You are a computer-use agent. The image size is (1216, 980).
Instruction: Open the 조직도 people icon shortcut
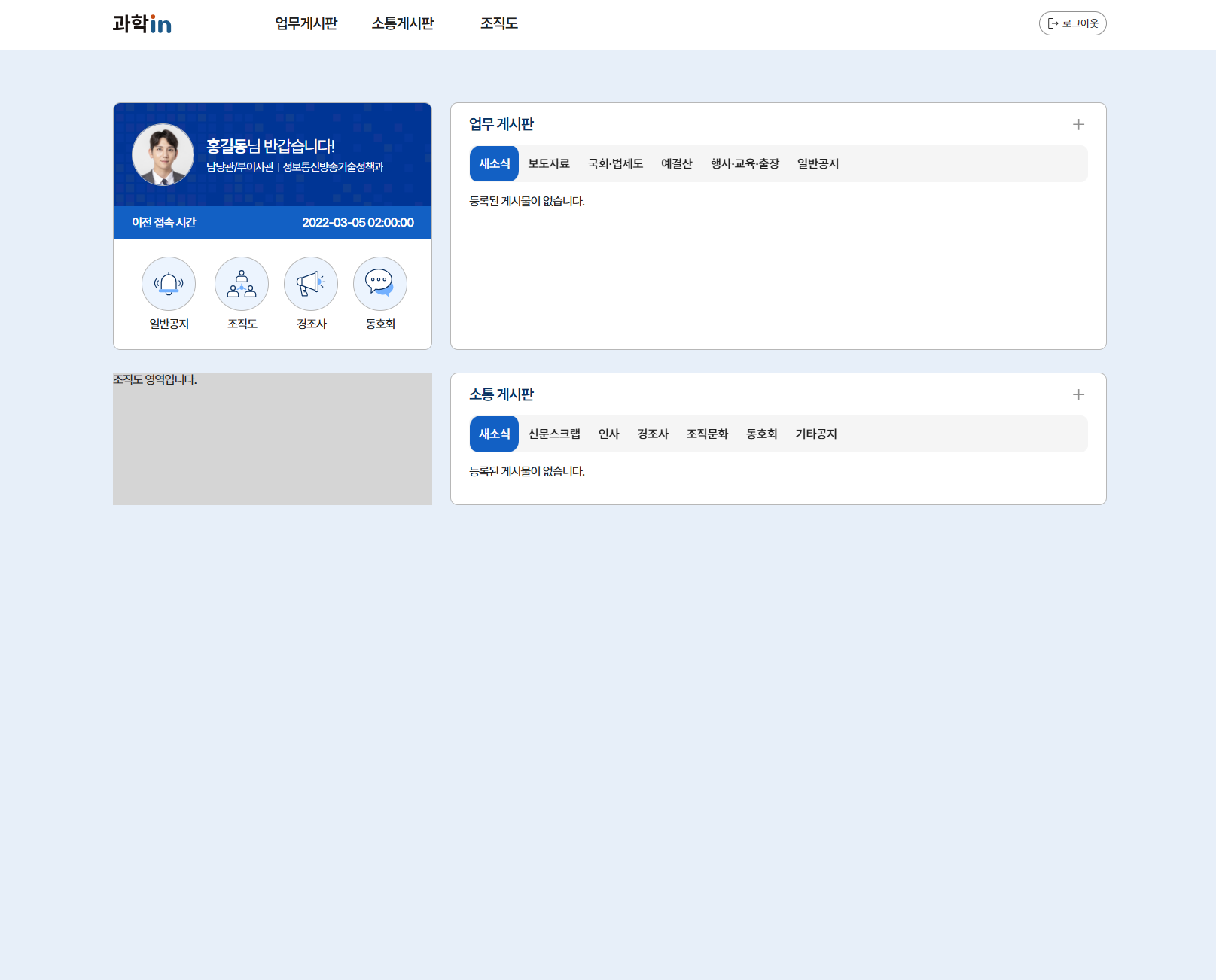(242, 284)
